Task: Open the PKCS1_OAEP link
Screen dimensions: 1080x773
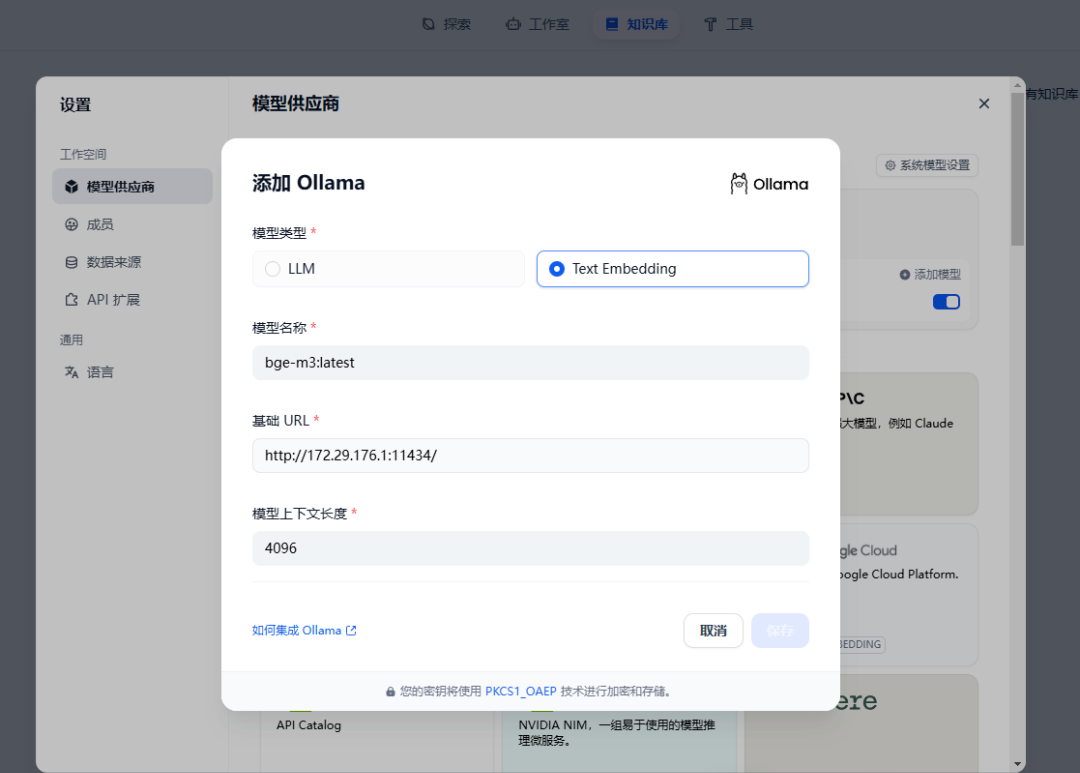Action: [x=521, y=691]
